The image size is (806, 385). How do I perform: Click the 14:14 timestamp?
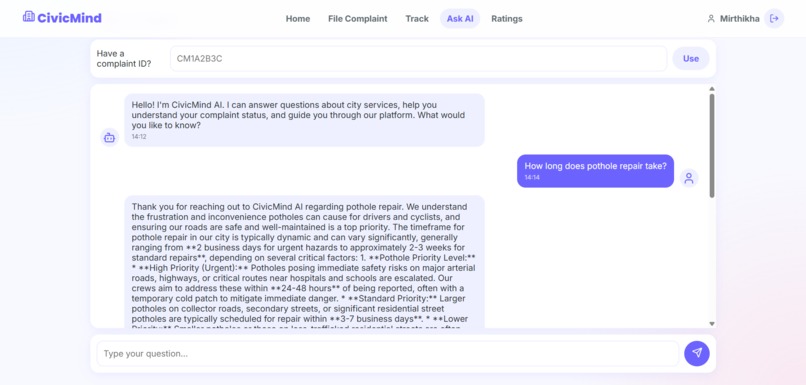[532, 177]
